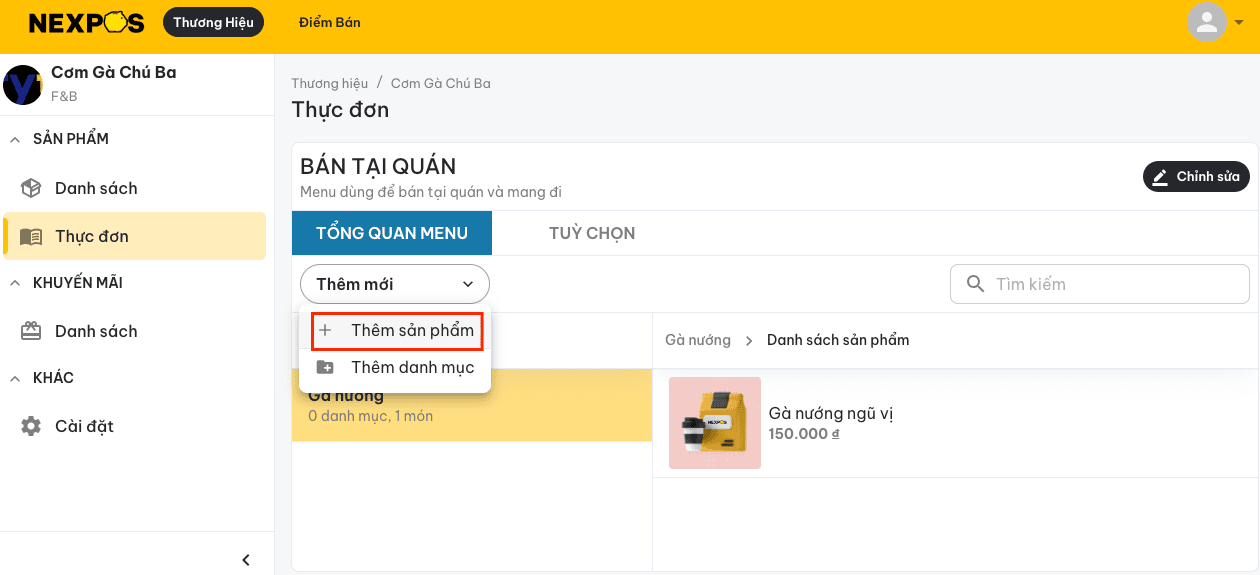The image size is (1260, 575).
Task: Click the search magnifier icon
Action: click(x=976, y=284)
